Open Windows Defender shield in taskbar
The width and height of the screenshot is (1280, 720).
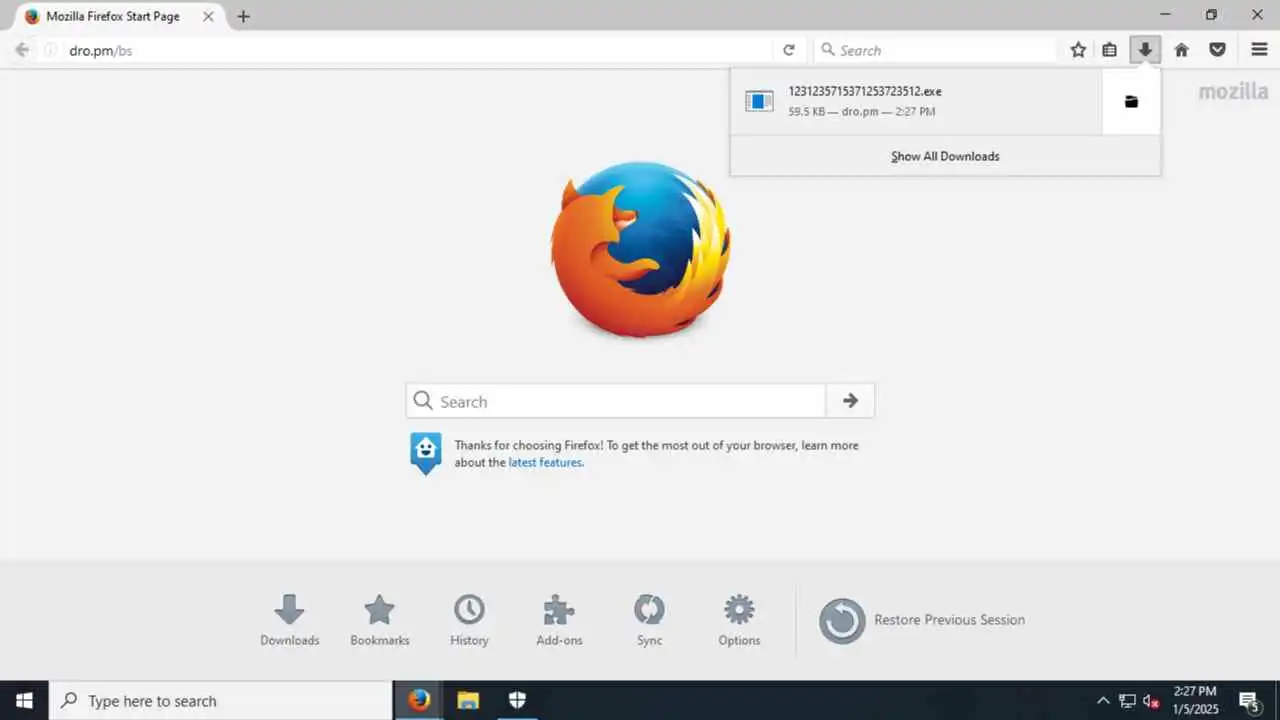[x=517, y=701]
